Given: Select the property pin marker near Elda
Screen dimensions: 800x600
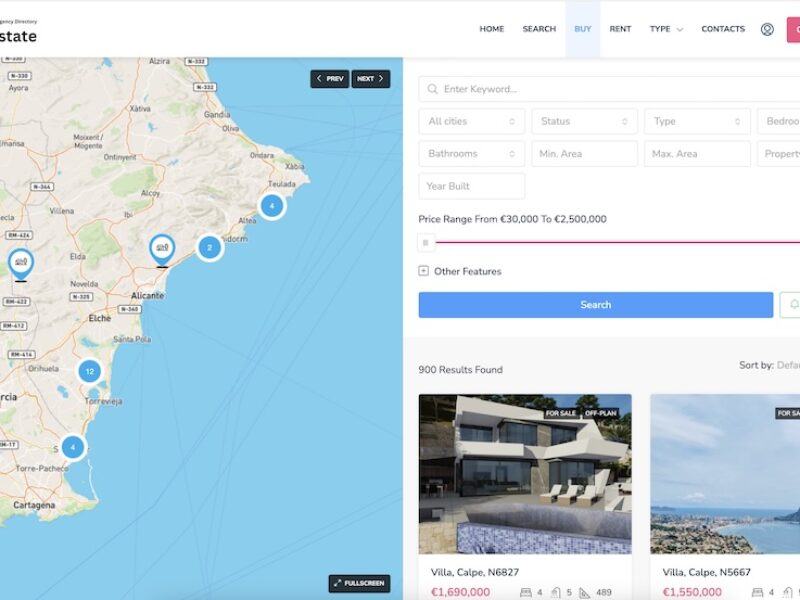Looking at the screenshot, I should coord(21,263).
